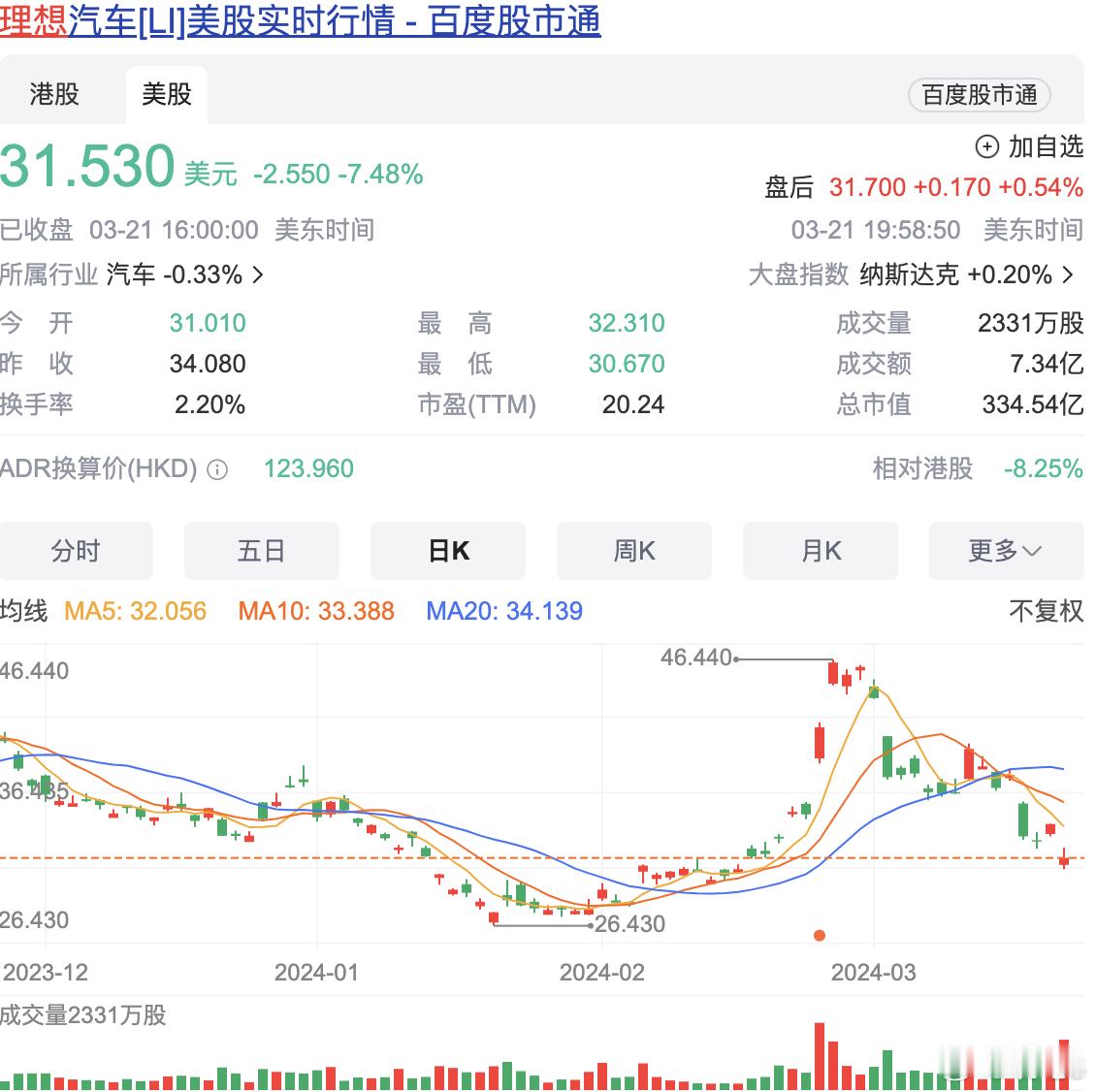Click the 2024-03 date axis label
Viewport: 1096px width, 1092px height.
point(873,973)
